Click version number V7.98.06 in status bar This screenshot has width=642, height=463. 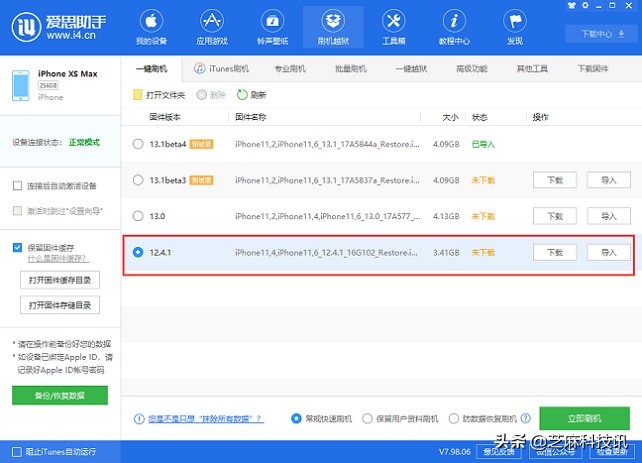pyautogui.click(x=455, y=452)
